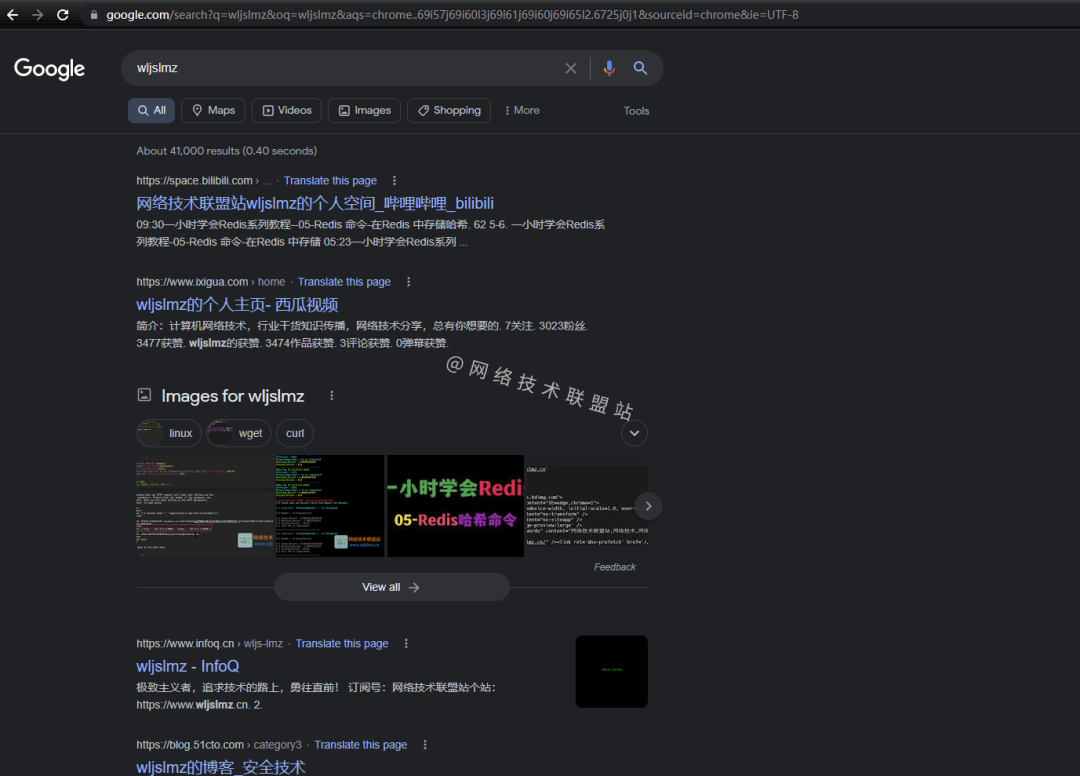Image resolution: width=1080 pixels, height=776 pixels.
Task: Open the second dark terminal image thumbnail
Action: coord(330,505)
